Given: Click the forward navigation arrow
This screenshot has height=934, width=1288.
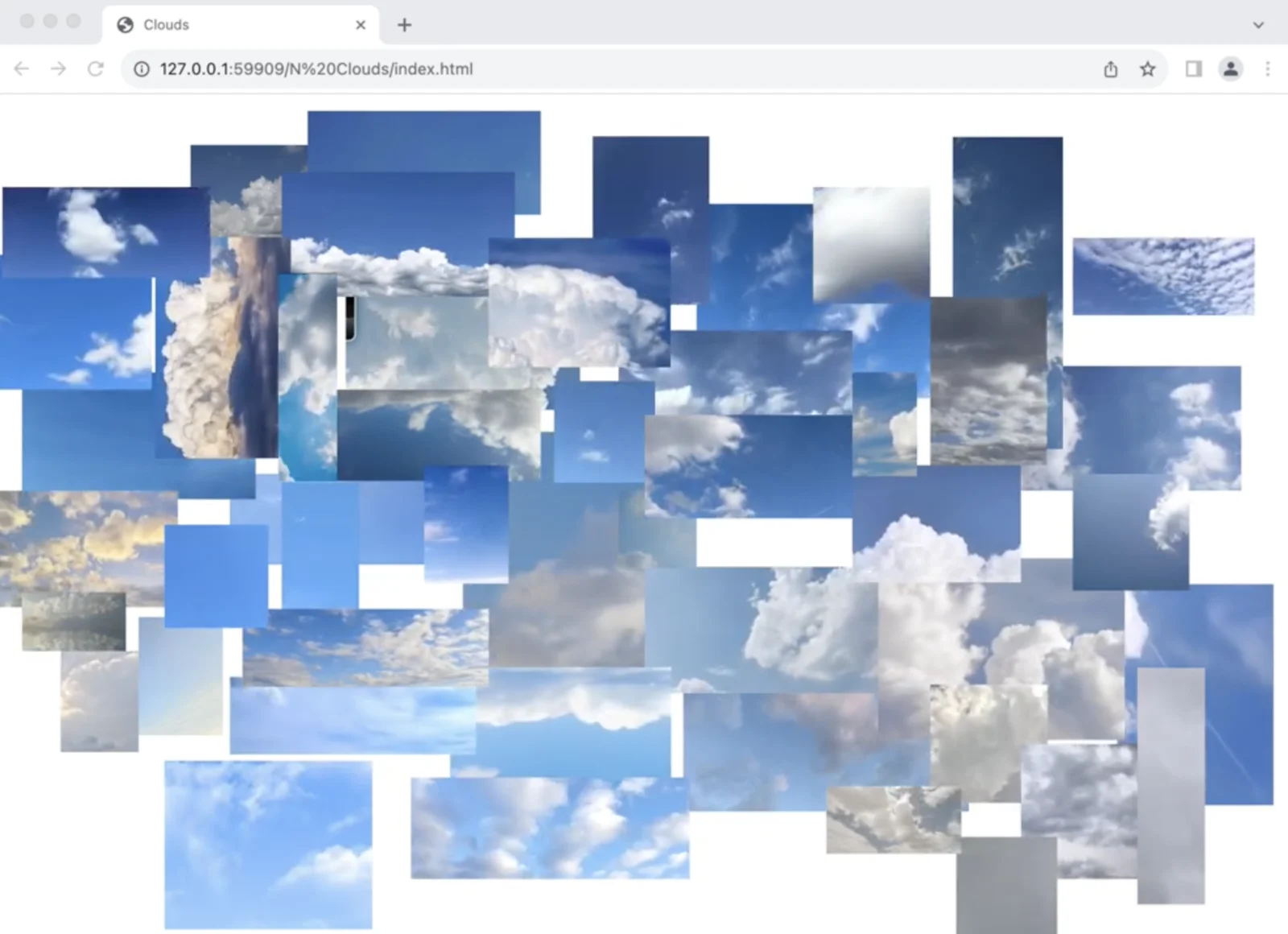Looking at the screenshot, I should (58, 69).
